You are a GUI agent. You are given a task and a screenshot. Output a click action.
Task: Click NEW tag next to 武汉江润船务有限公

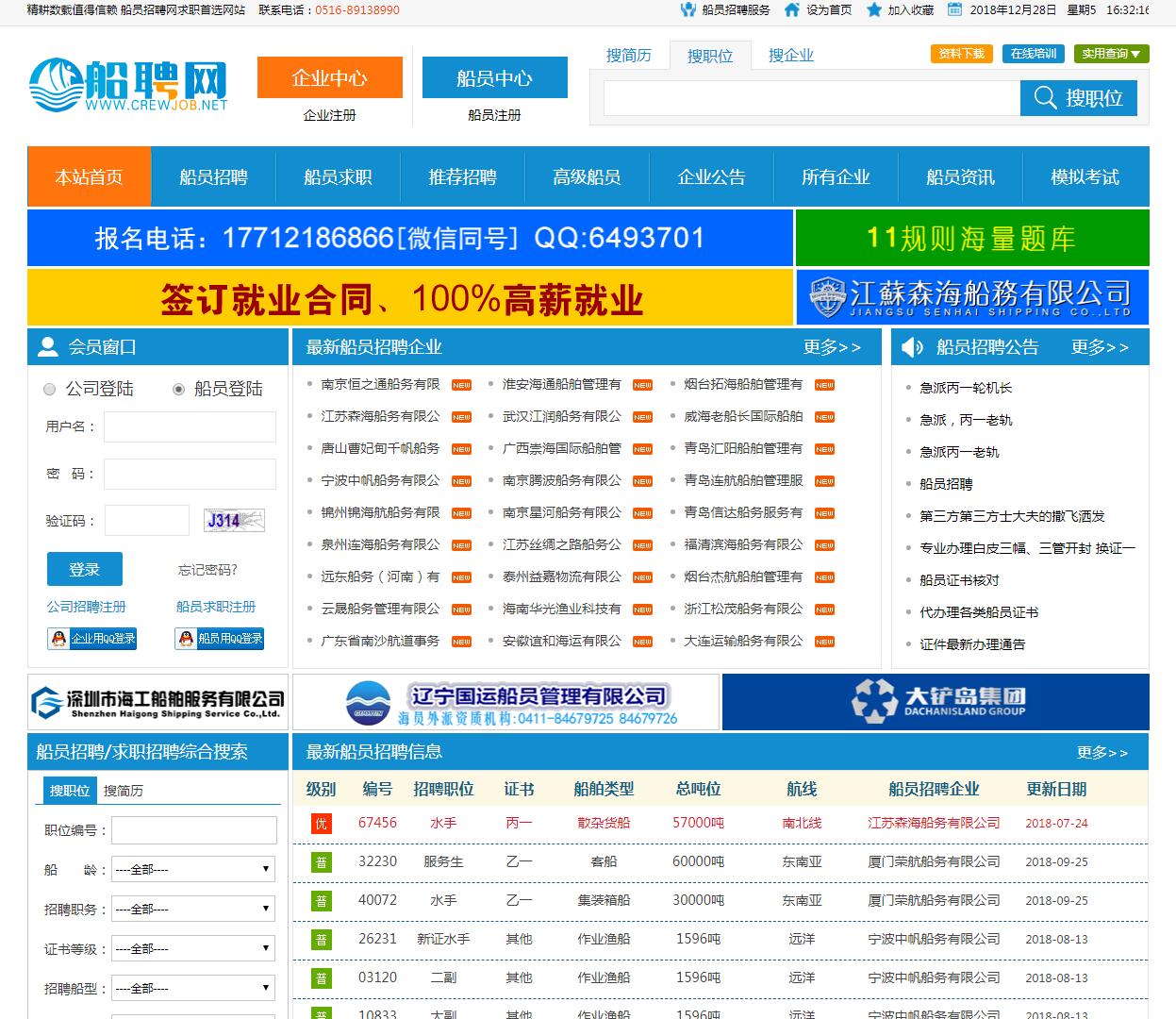coord(642,417)
